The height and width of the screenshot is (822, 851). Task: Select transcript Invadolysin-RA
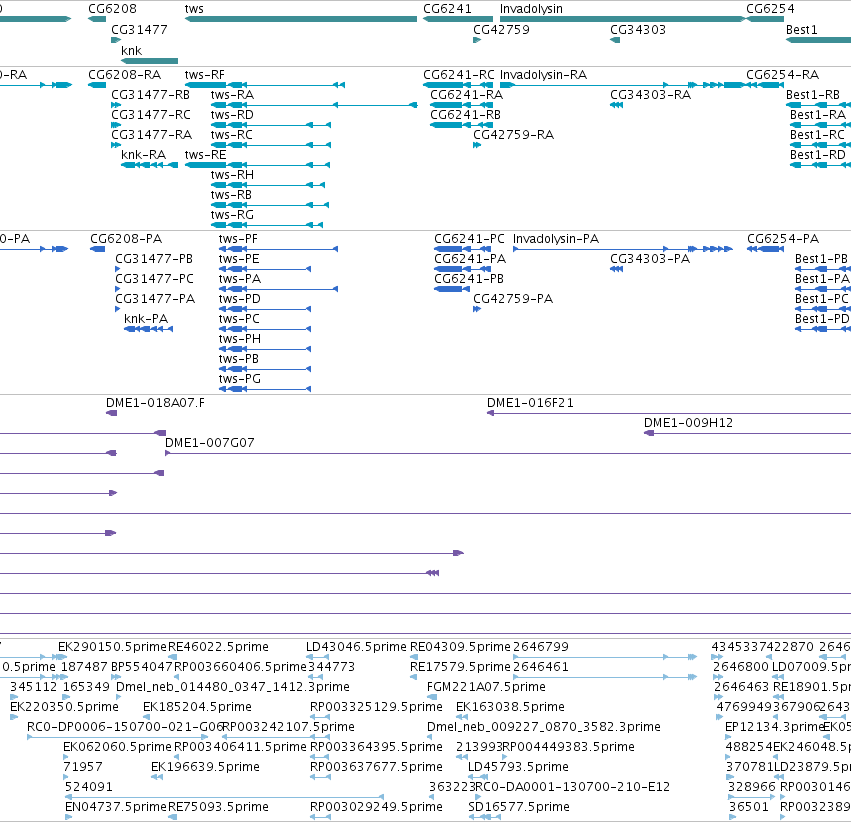(623, 85)
